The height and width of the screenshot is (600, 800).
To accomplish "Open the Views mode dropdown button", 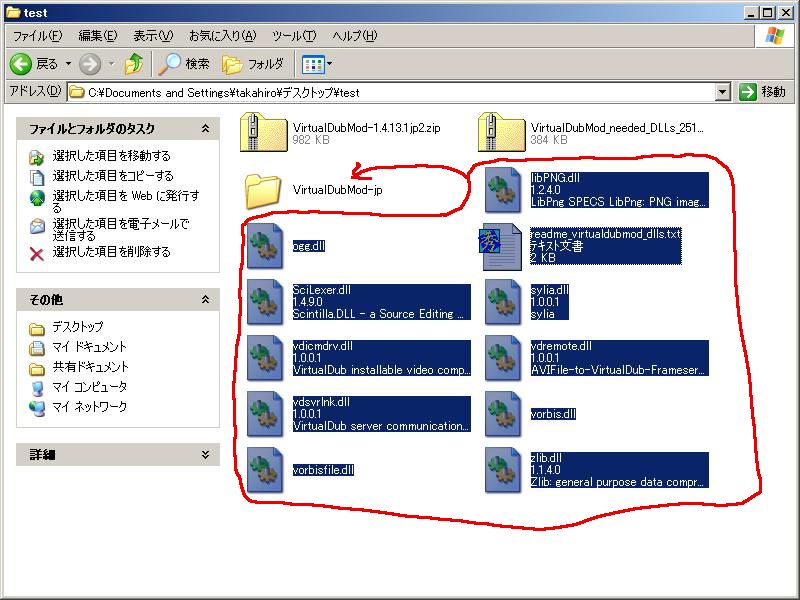I will click(317, 64).
